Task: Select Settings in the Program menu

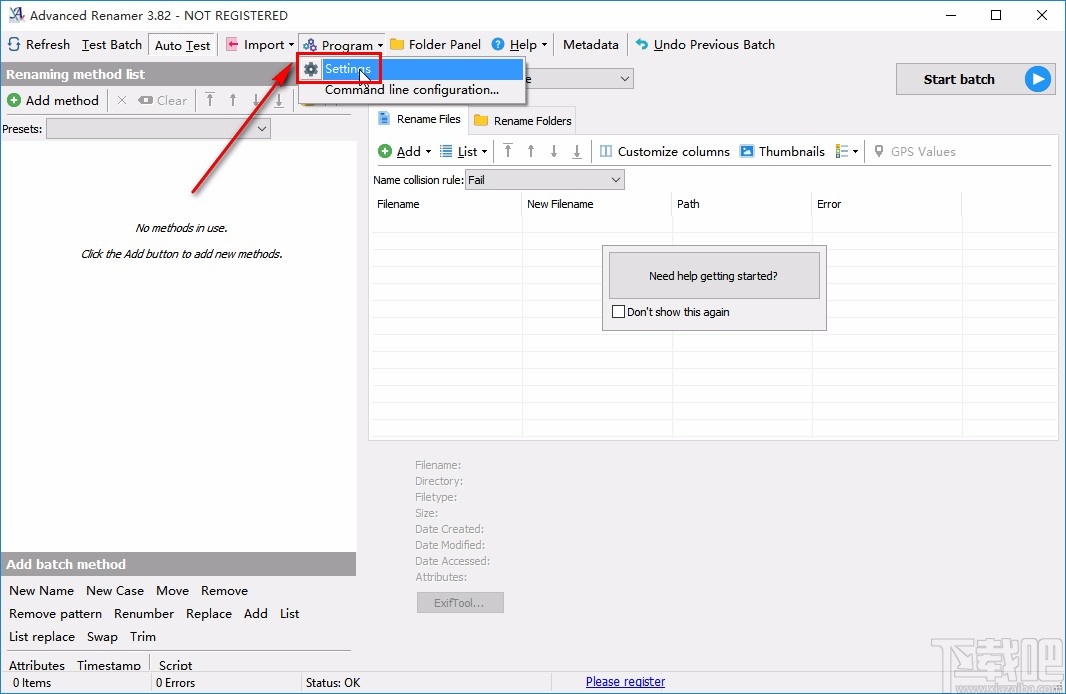Action: click(x=411, y=69)
